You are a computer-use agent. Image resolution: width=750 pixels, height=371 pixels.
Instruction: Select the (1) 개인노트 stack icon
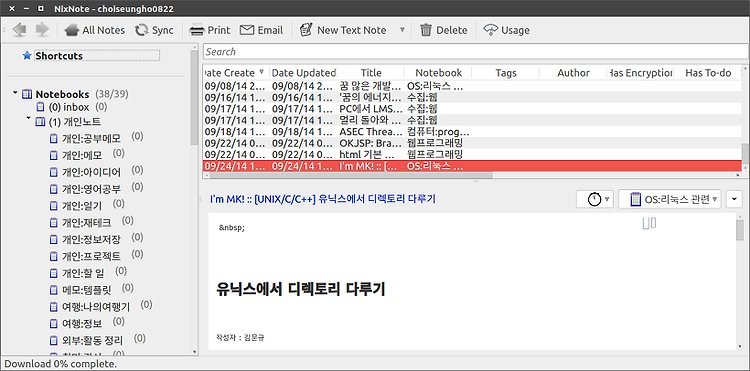point(41,122)
